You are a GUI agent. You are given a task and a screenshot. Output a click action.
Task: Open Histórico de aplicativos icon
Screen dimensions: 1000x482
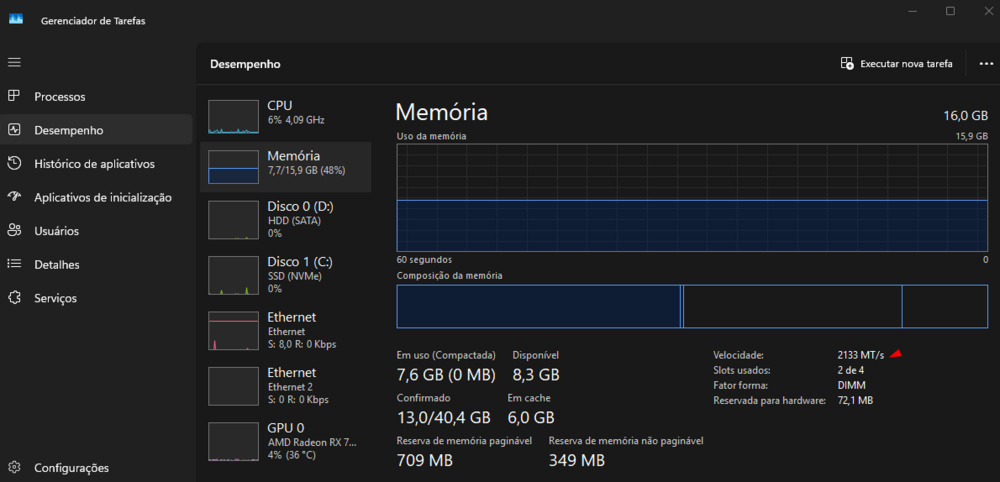click(14, 164)
